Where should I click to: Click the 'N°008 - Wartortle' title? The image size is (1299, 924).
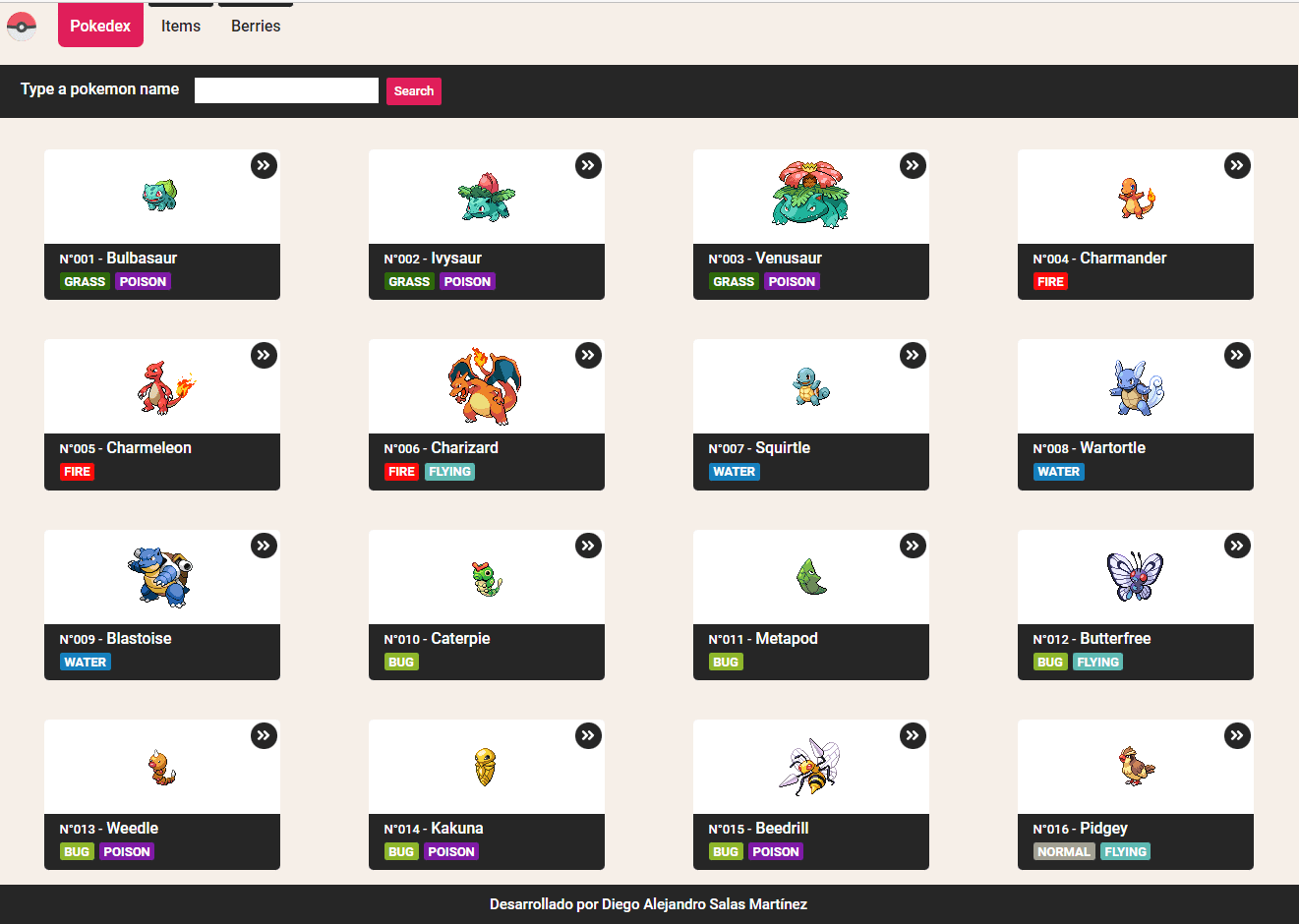point(1089,448)
